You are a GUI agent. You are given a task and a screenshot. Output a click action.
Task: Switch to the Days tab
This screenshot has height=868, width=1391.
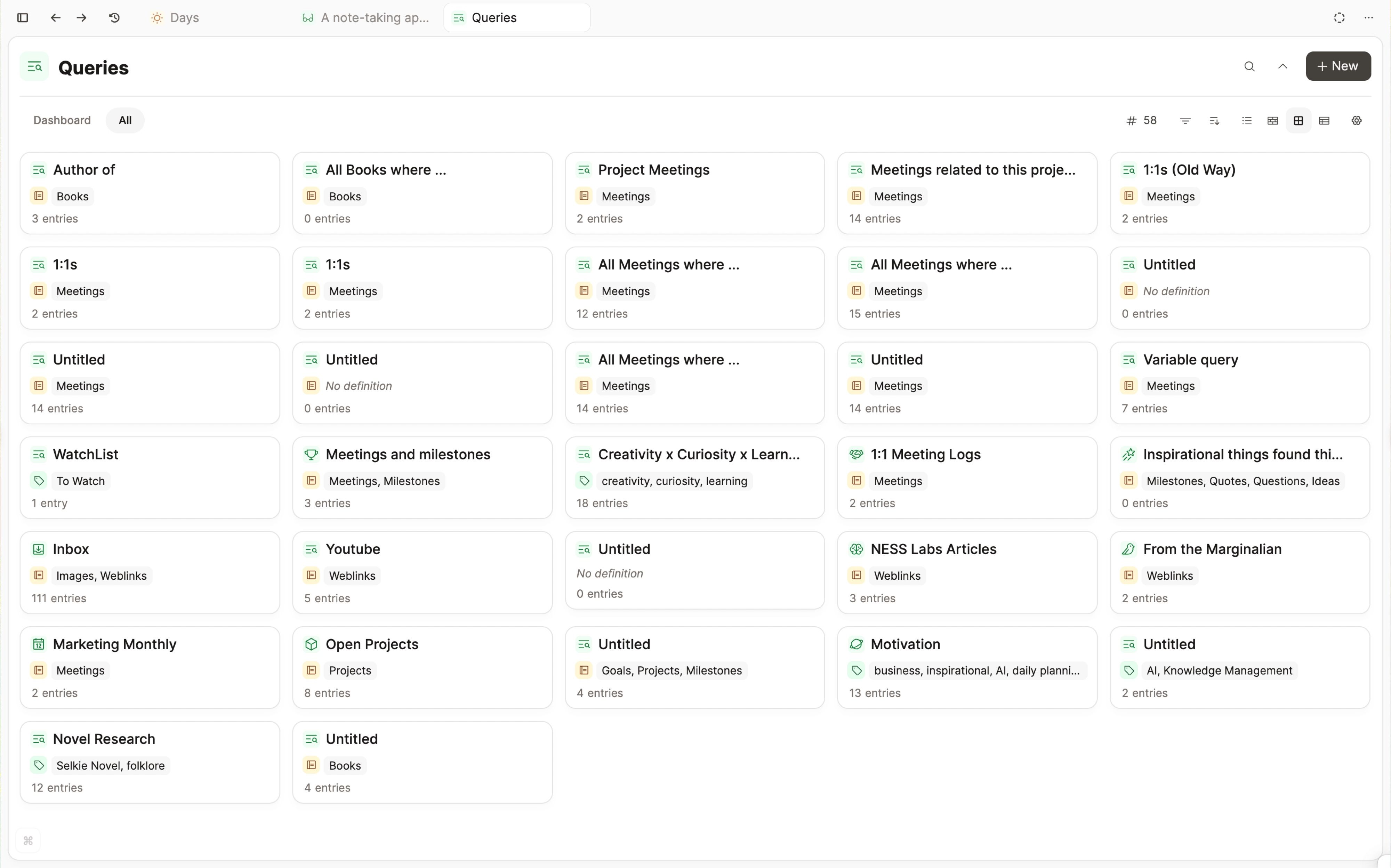pyautogui.click(x=175, y=17)
